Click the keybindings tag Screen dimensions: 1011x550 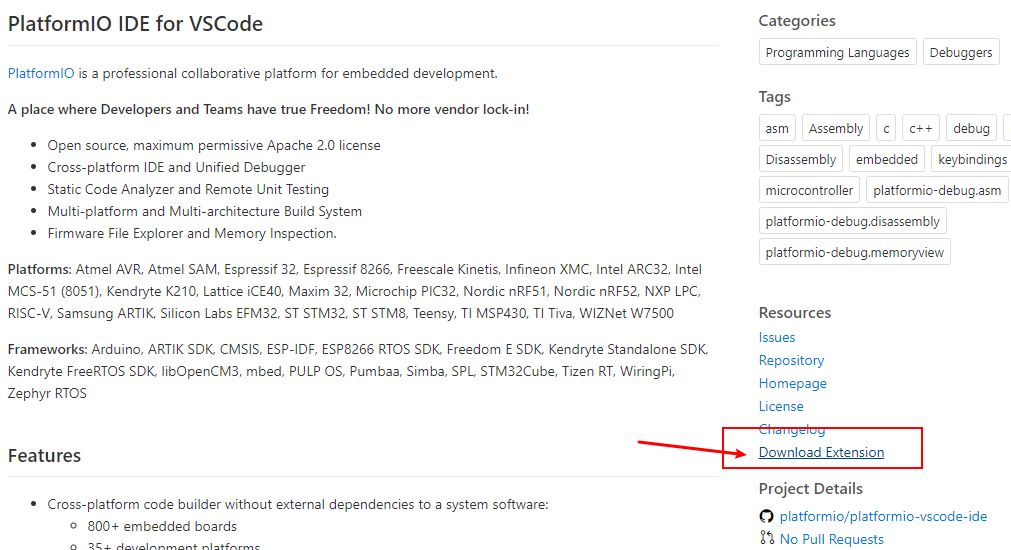point(971,159)
